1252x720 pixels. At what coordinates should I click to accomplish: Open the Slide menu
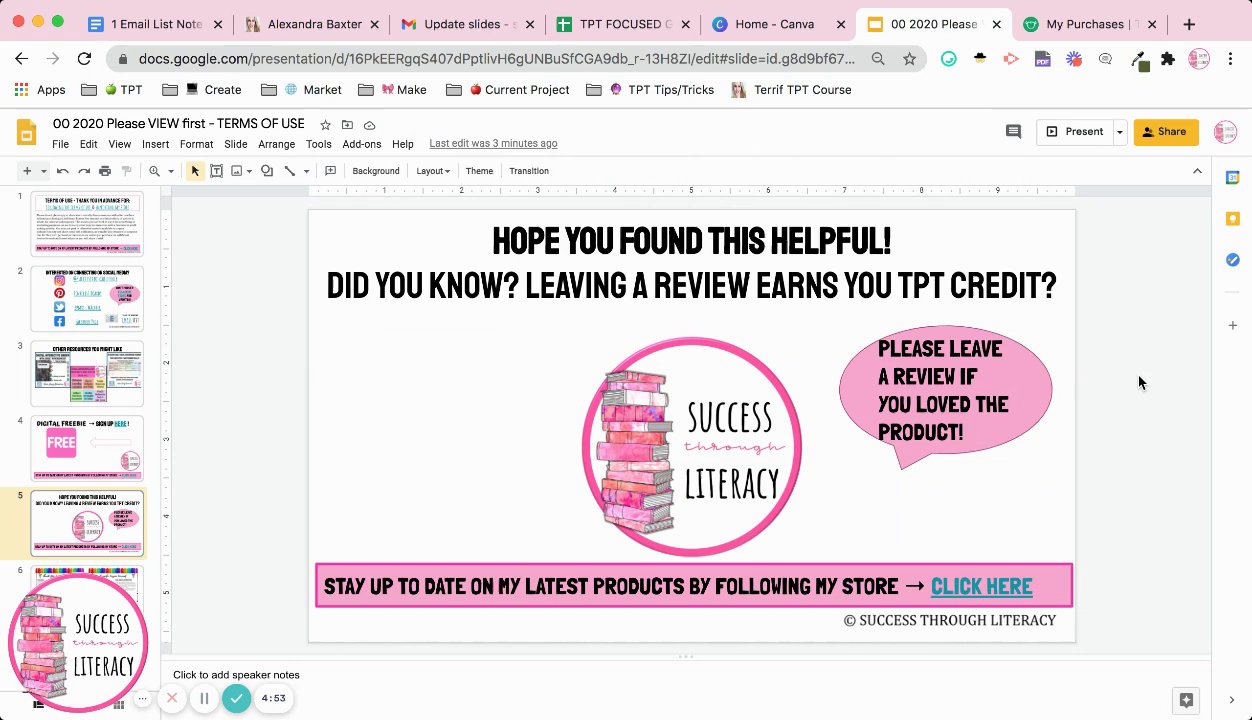[x=235, y=144]
